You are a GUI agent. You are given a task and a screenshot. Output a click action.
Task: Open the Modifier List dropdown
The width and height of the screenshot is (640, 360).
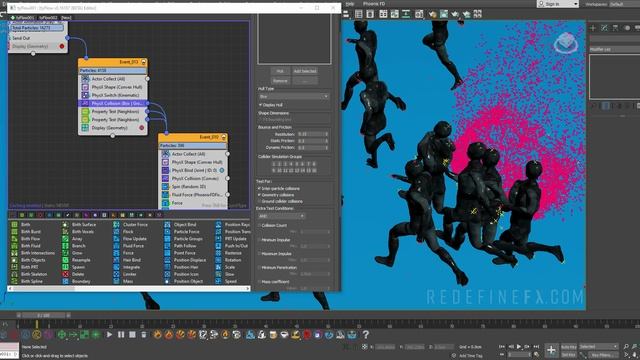[x=614, y=49]
